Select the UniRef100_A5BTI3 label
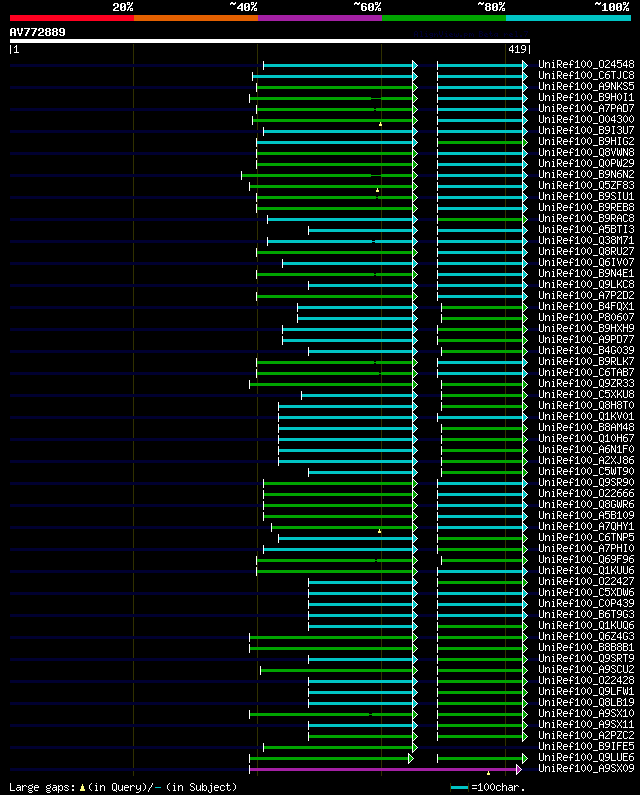 pyautogui.click(x=586, y=230)
